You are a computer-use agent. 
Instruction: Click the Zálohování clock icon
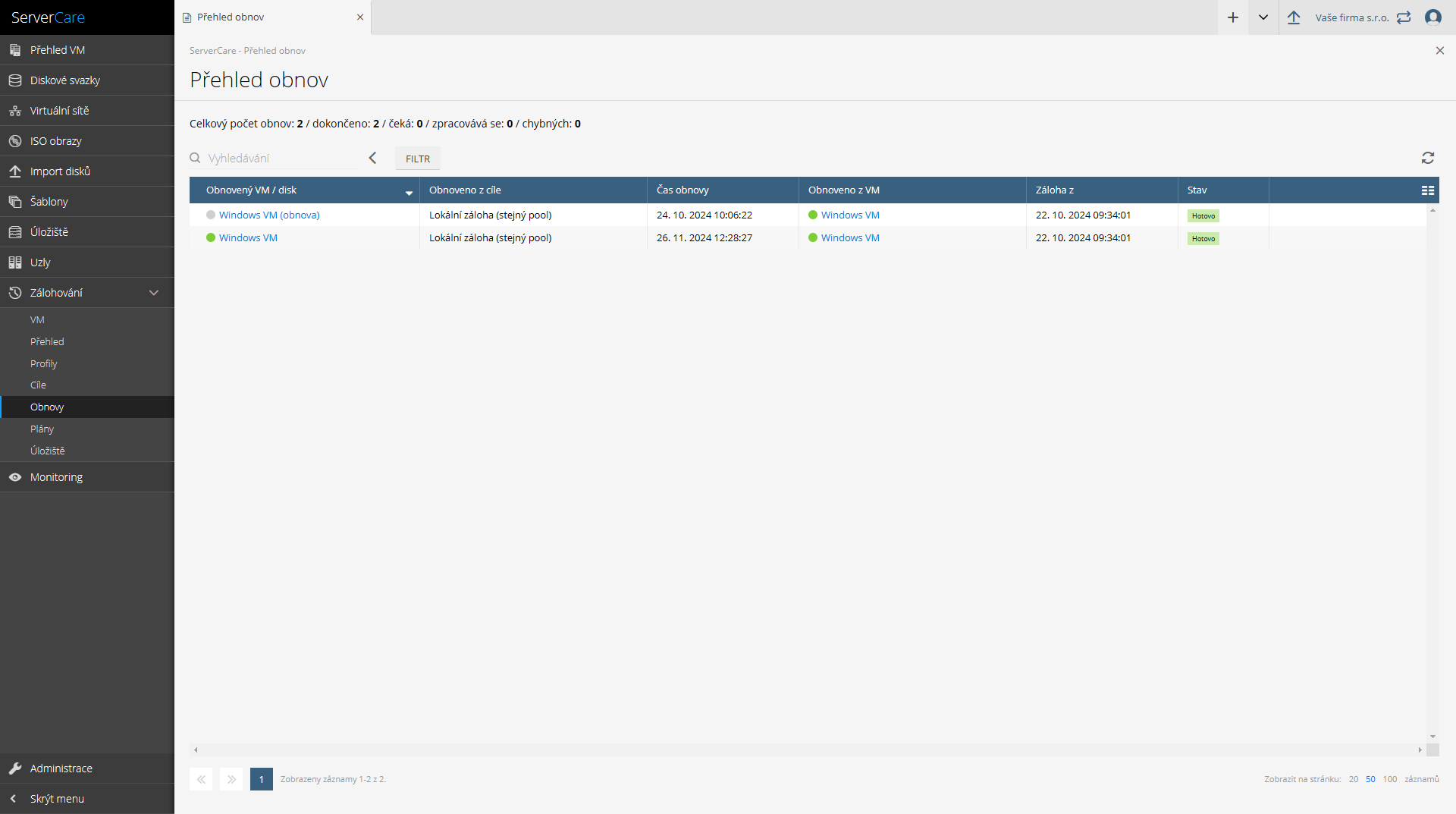(15, 293)
